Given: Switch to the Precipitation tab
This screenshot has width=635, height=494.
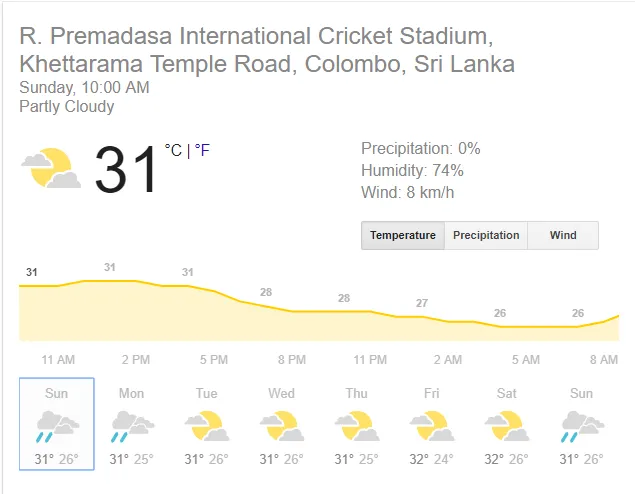Looking at the screenshot, I should (x=486, y=235).
